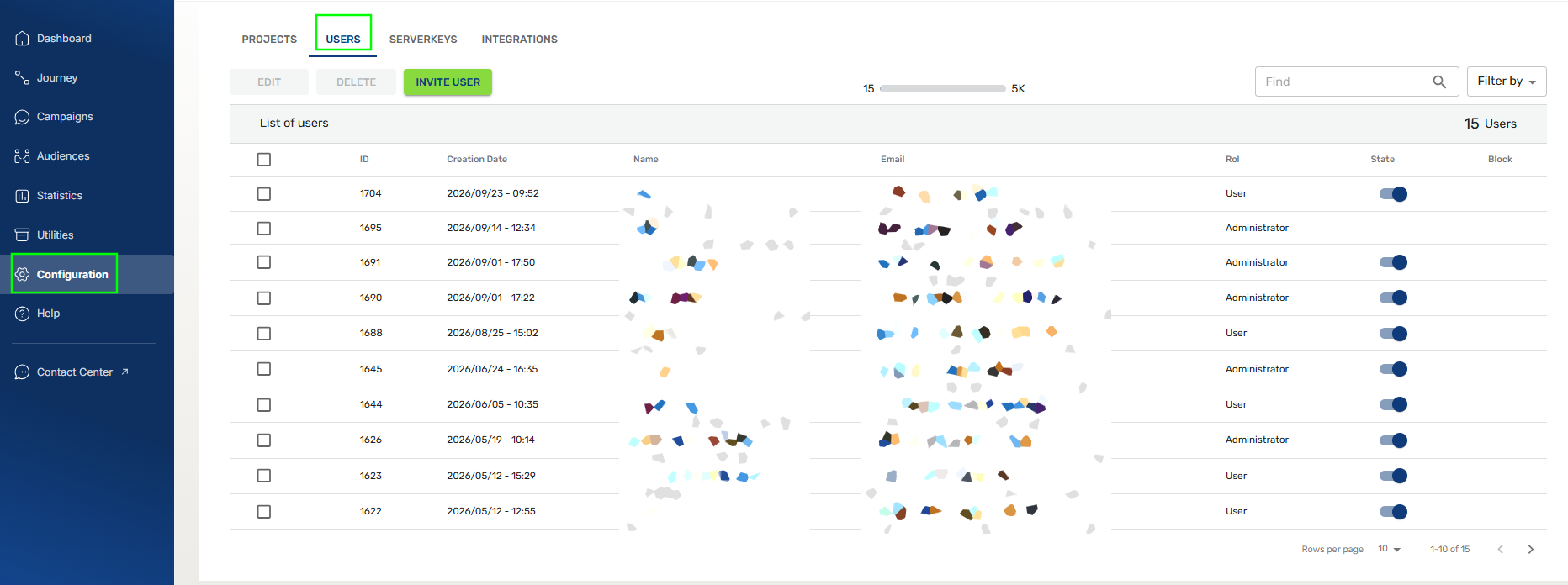Click the creation date 2026/06/24 - 16:35

(x=492, y=369)
